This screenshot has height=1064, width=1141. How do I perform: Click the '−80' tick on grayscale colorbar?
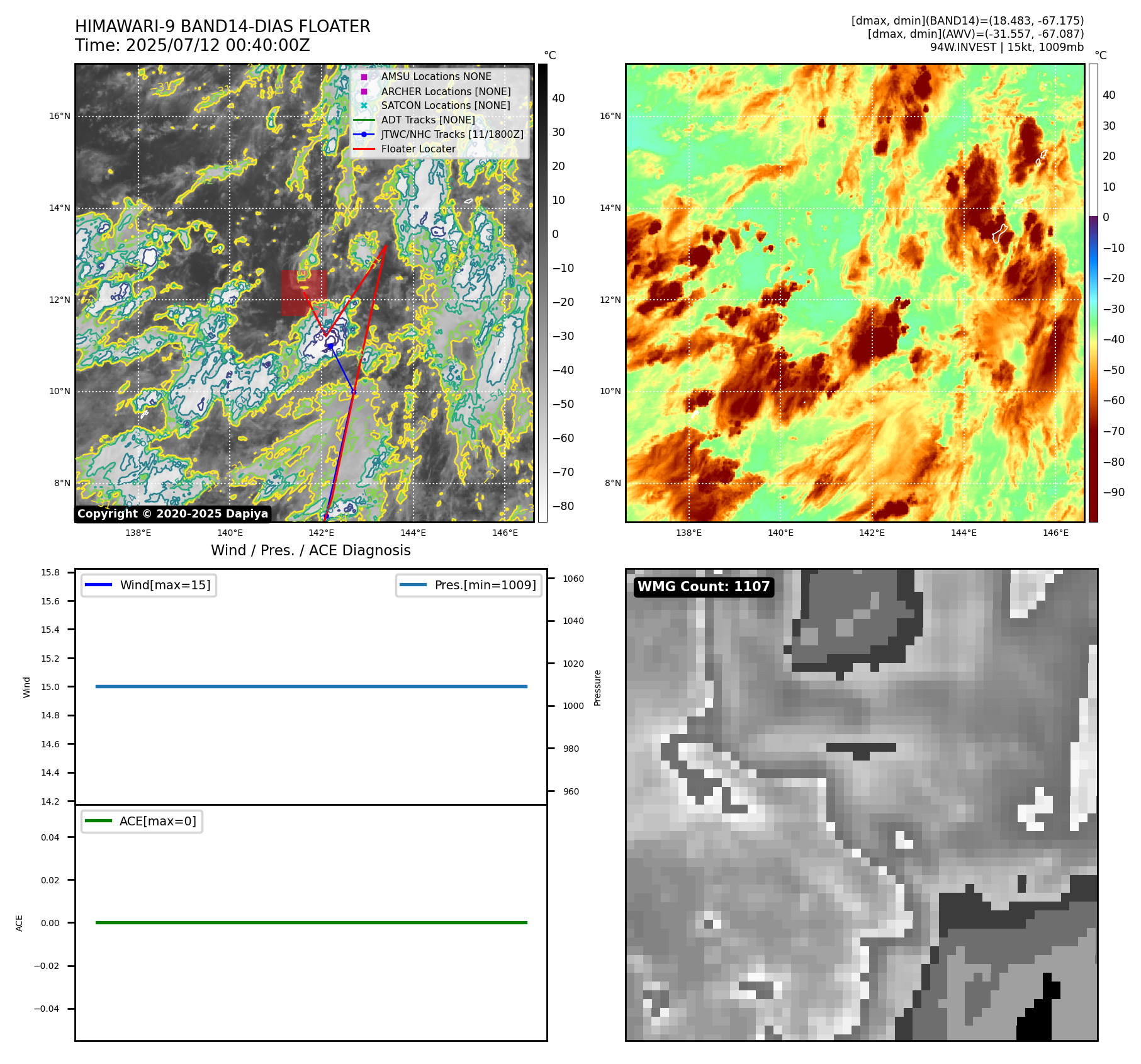tap(563, 506)
